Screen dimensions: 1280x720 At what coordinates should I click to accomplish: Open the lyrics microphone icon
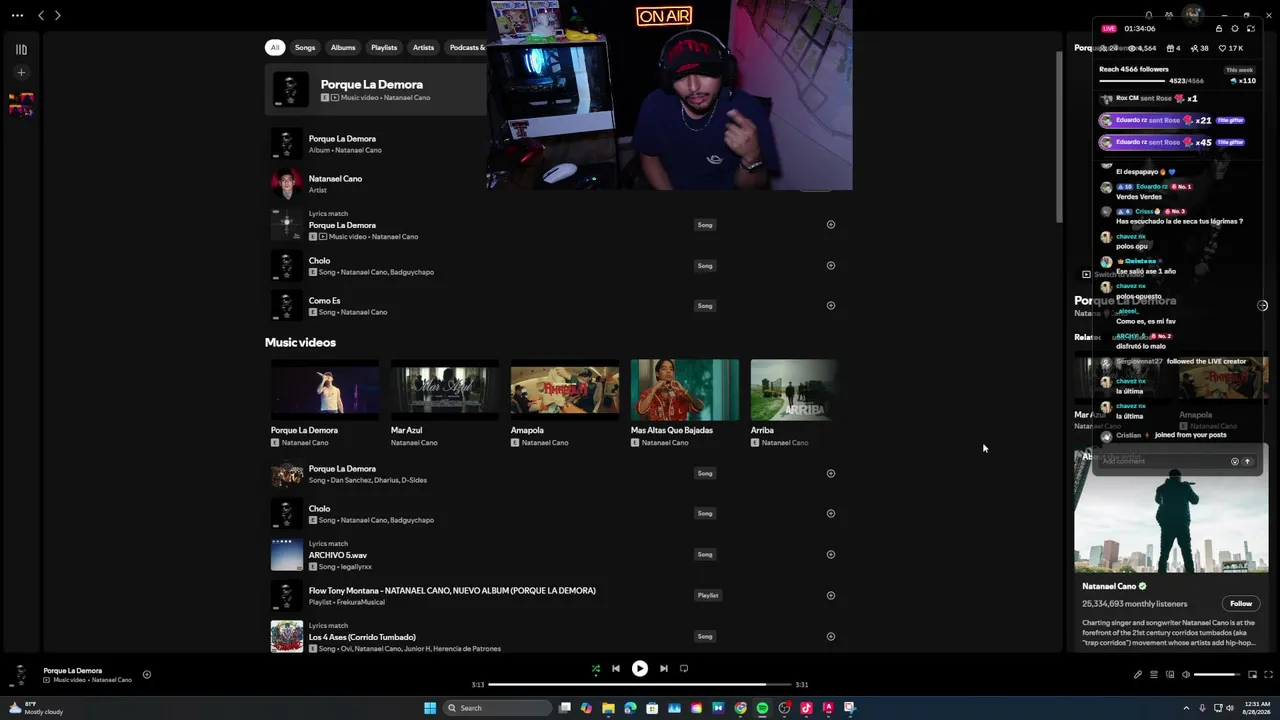1138,675
